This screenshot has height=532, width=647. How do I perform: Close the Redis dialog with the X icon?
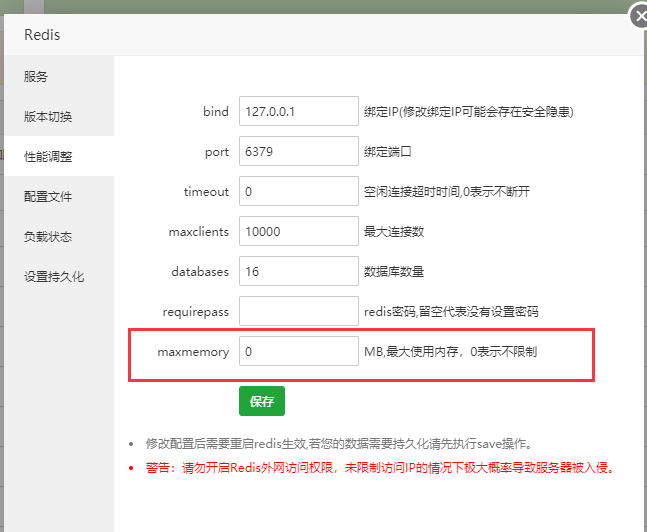point(640,17)
